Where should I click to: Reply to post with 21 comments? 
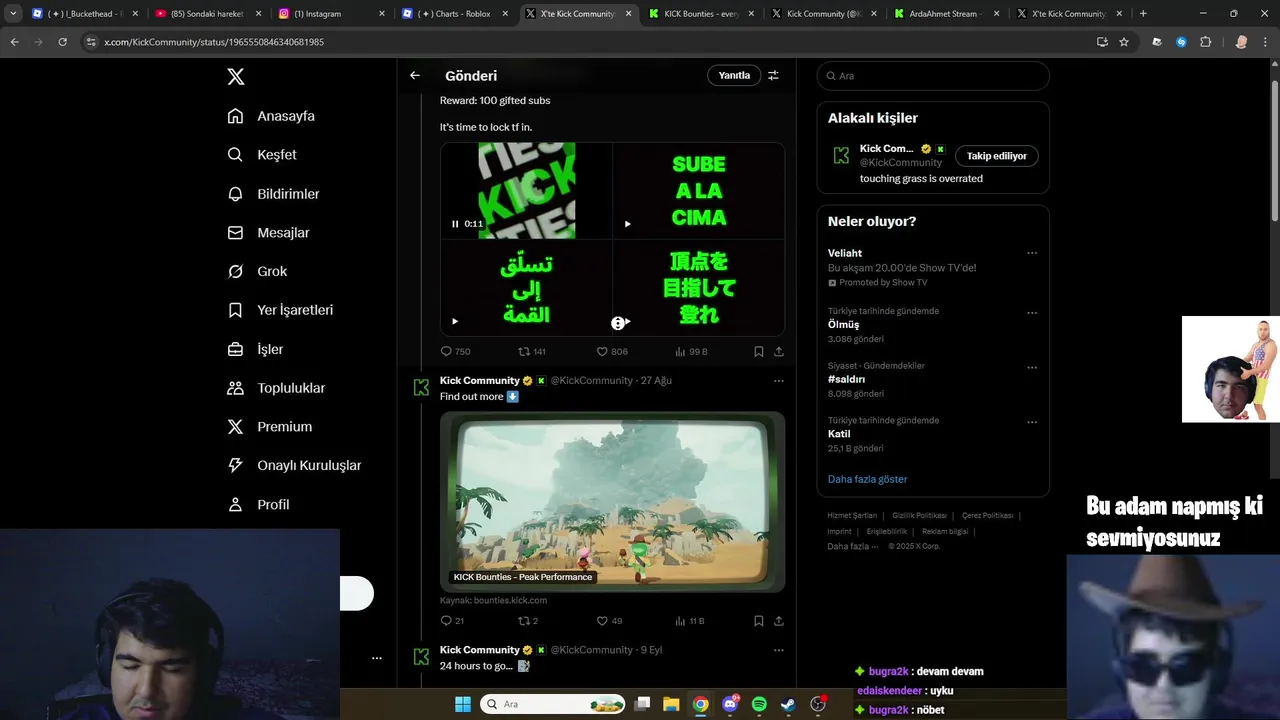point(452,621)
